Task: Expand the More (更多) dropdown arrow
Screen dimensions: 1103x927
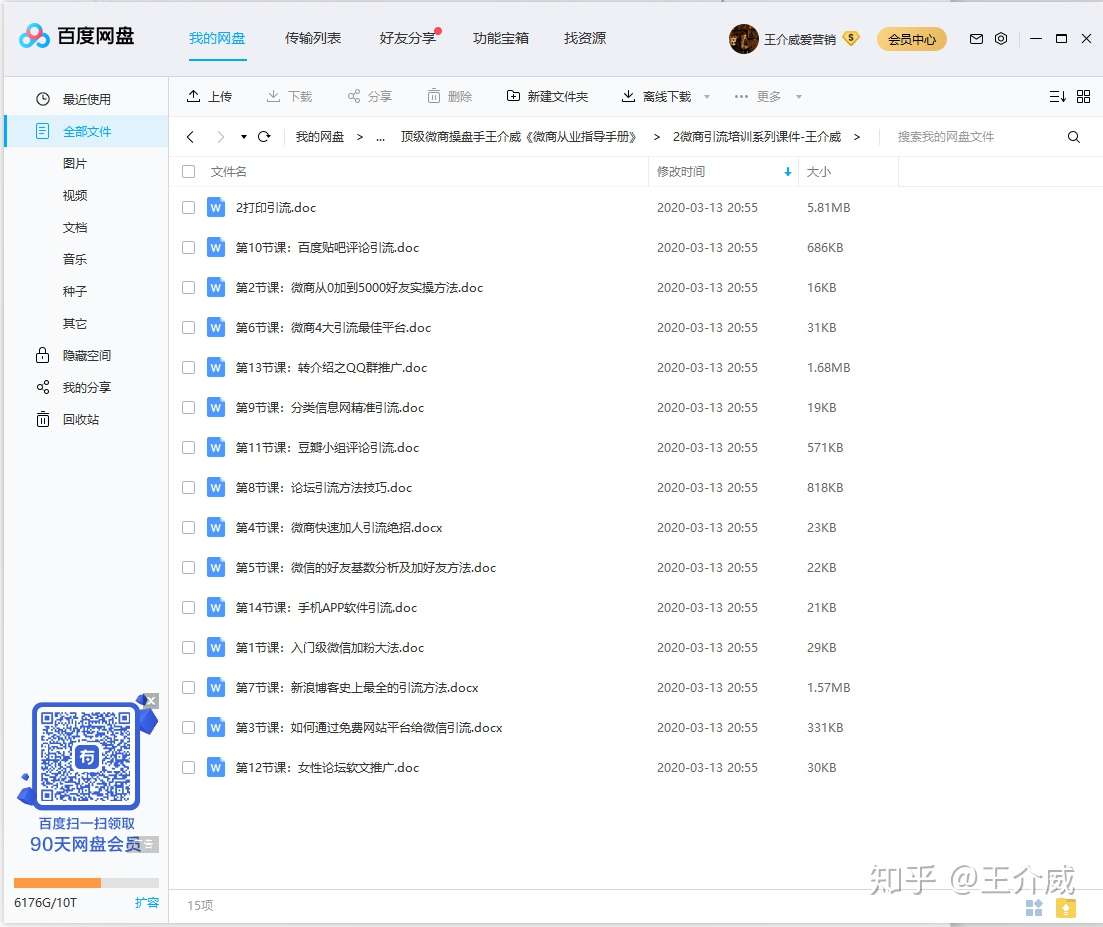Action: (x=798, y=97)
